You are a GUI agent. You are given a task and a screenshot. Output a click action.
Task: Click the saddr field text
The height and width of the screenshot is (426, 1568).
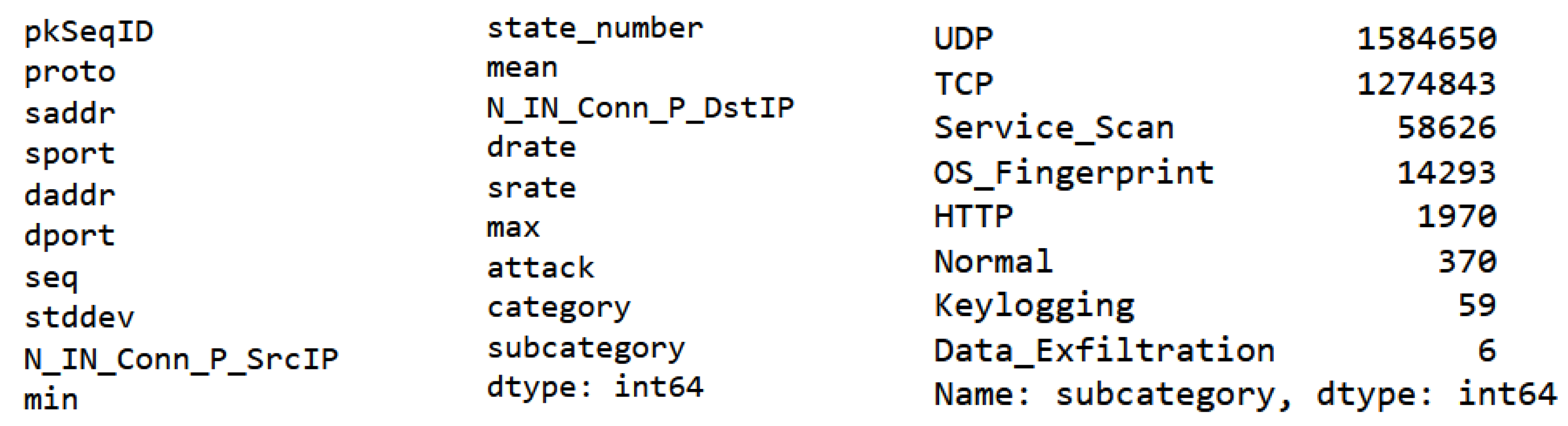(69, 113)
